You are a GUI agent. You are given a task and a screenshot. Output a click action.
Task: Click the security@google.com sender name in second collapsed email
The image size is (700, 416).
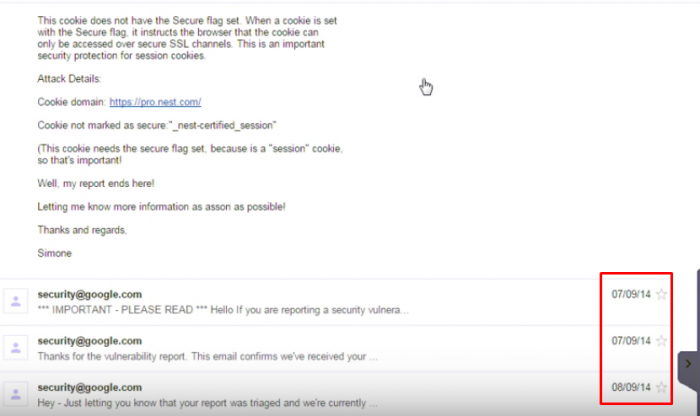tap(89, 341)
